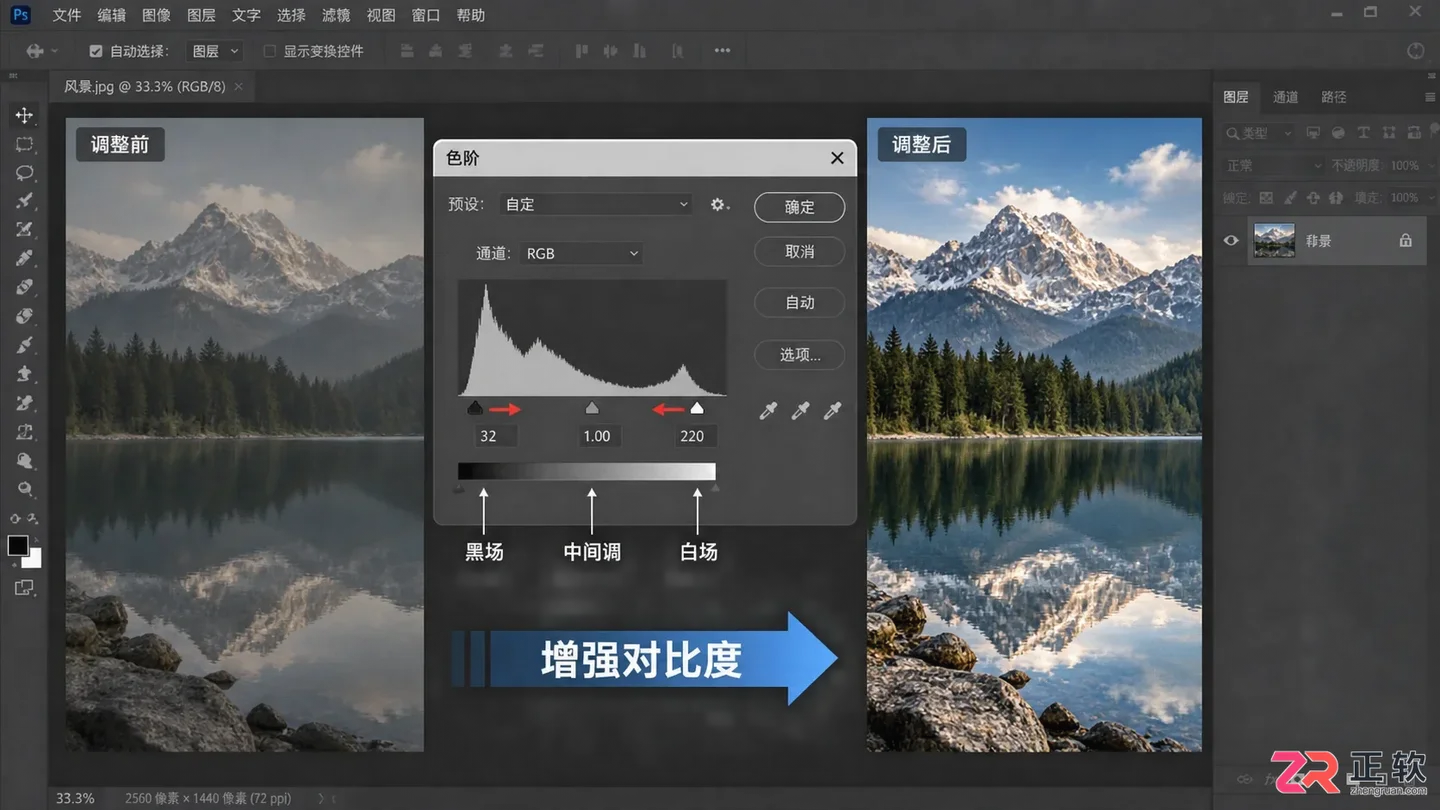Pick the gray point eyedropper in 色阶
The width and height of the screenshot is (1440, 810).
click(x=800, y=410)
